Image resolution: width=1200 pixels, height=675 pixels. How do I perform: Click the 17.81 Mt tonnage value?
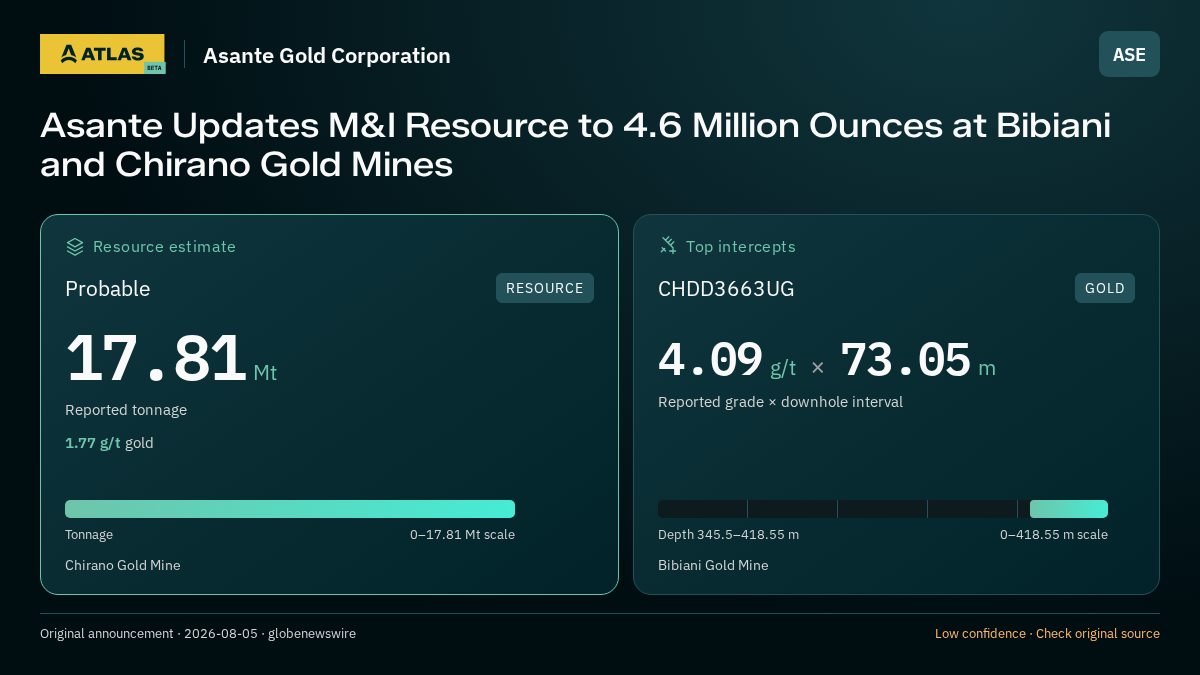171,359
